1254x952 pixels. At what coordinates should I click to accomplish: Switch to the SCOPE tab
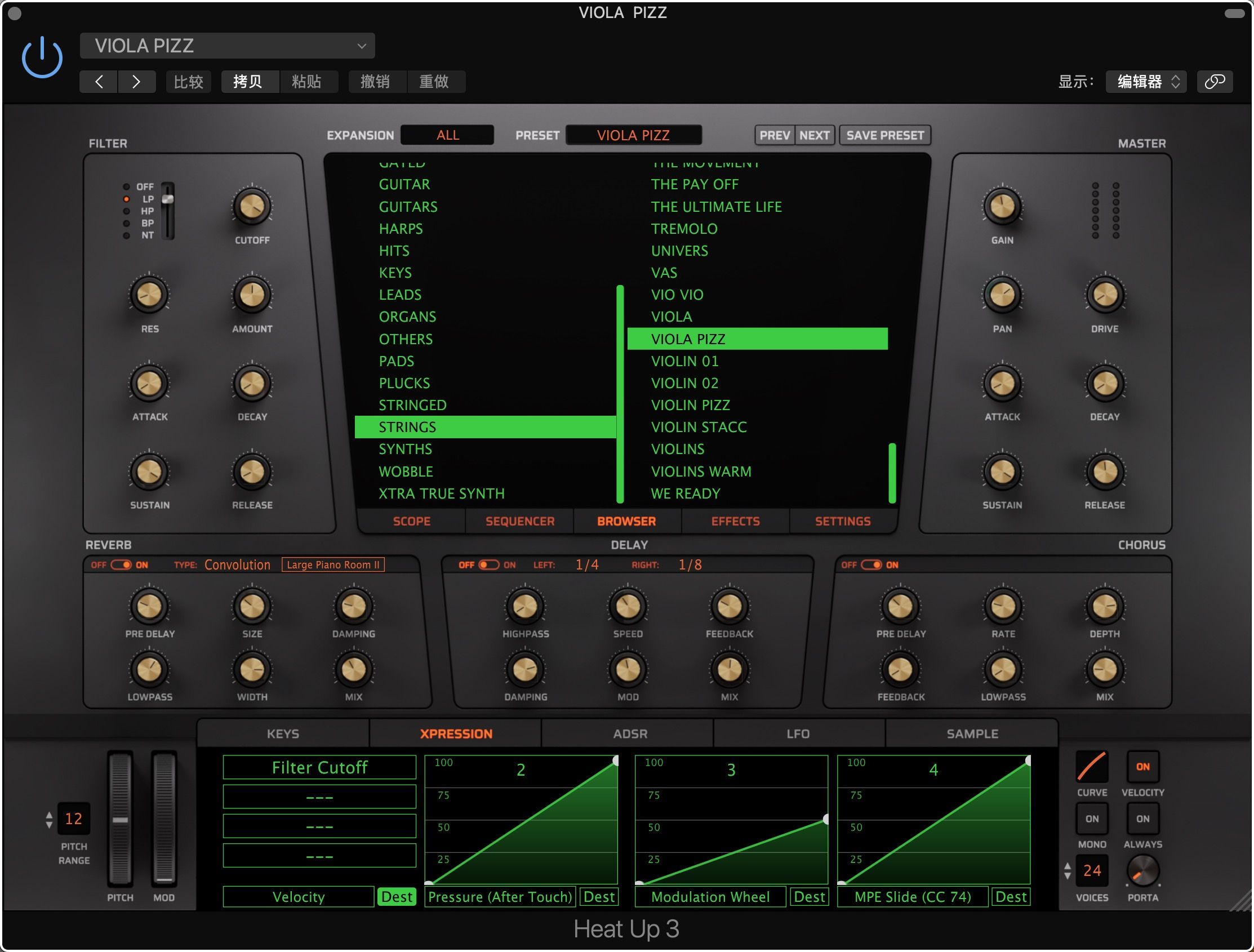point(412,521)
